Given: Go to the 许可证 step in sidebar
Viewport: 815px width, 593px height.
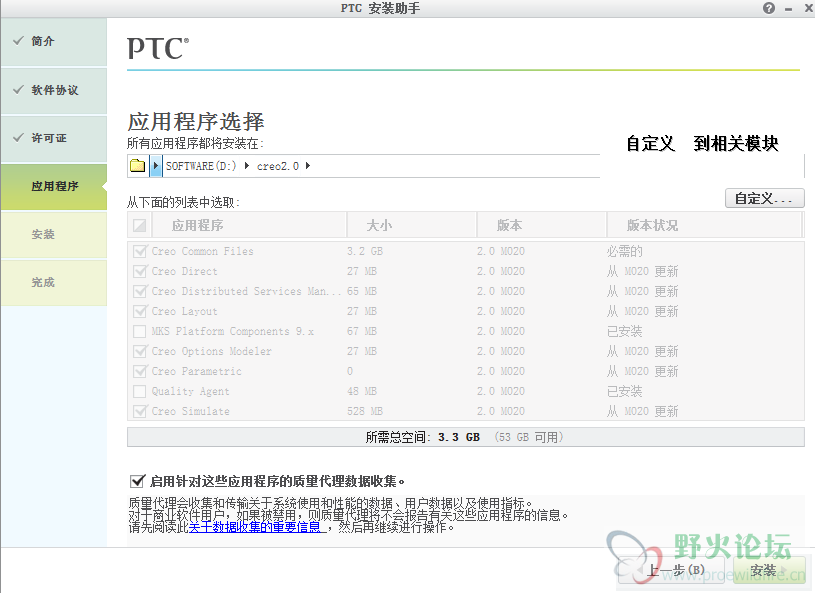Looking at the screenshot, I should (54, 138).
